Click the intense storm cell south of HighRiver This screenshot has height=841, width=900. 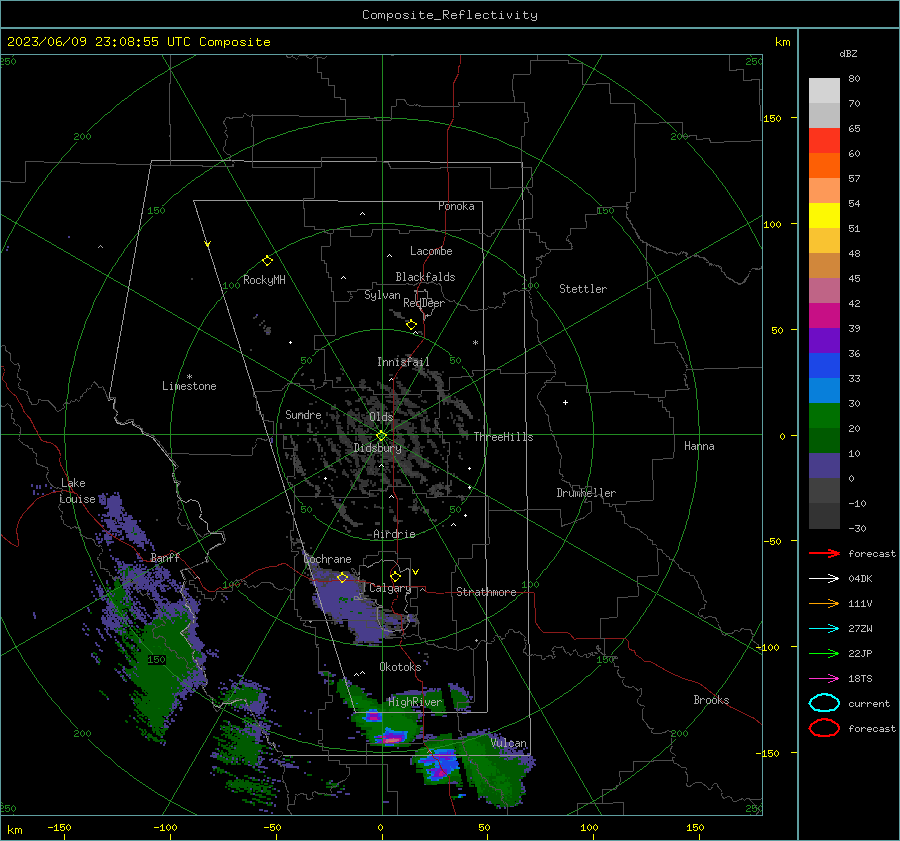pos(391,736)
